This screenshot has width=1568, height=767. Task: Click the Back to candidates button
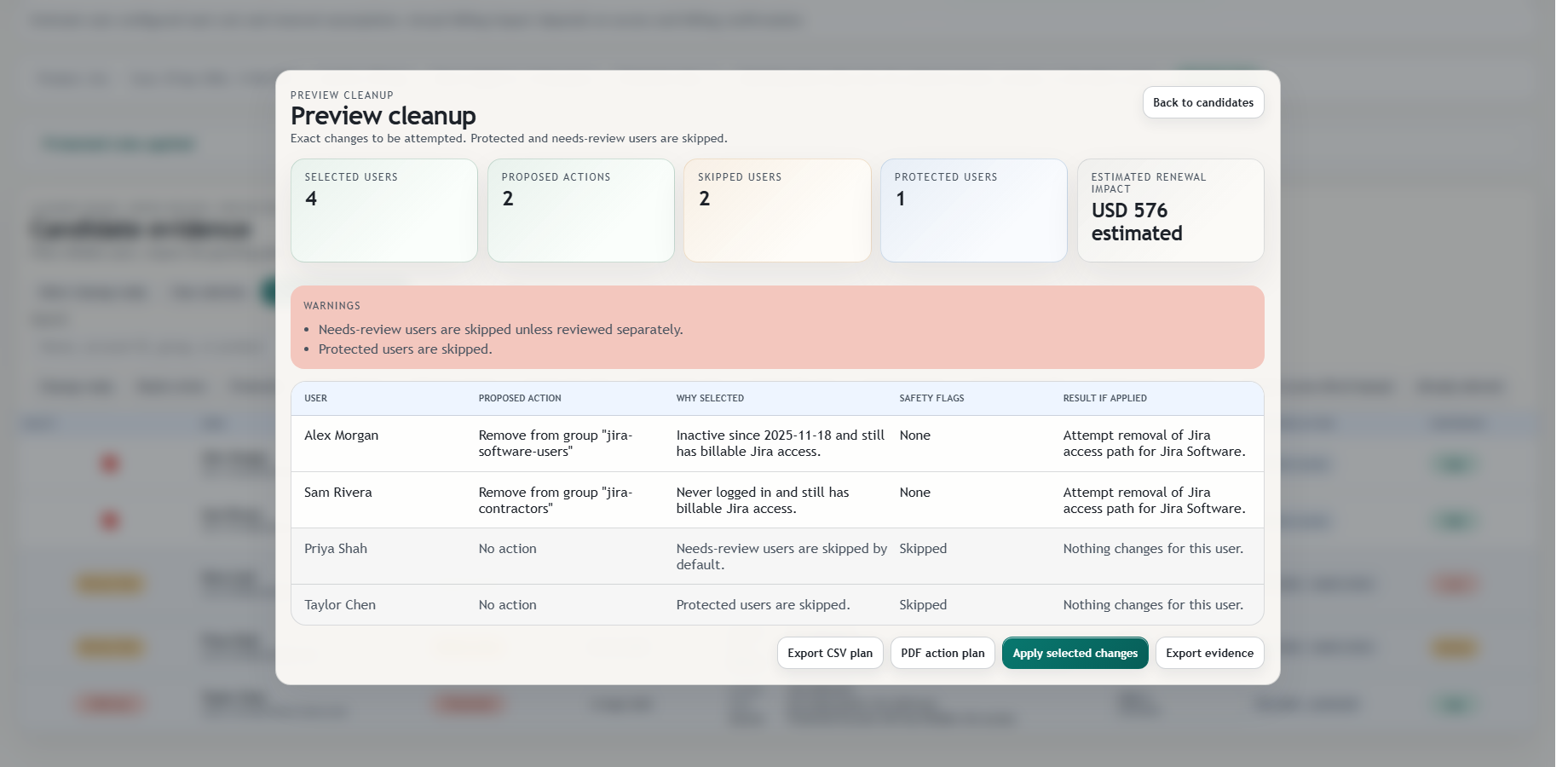pyautogui.click(x=1202, y=102)
